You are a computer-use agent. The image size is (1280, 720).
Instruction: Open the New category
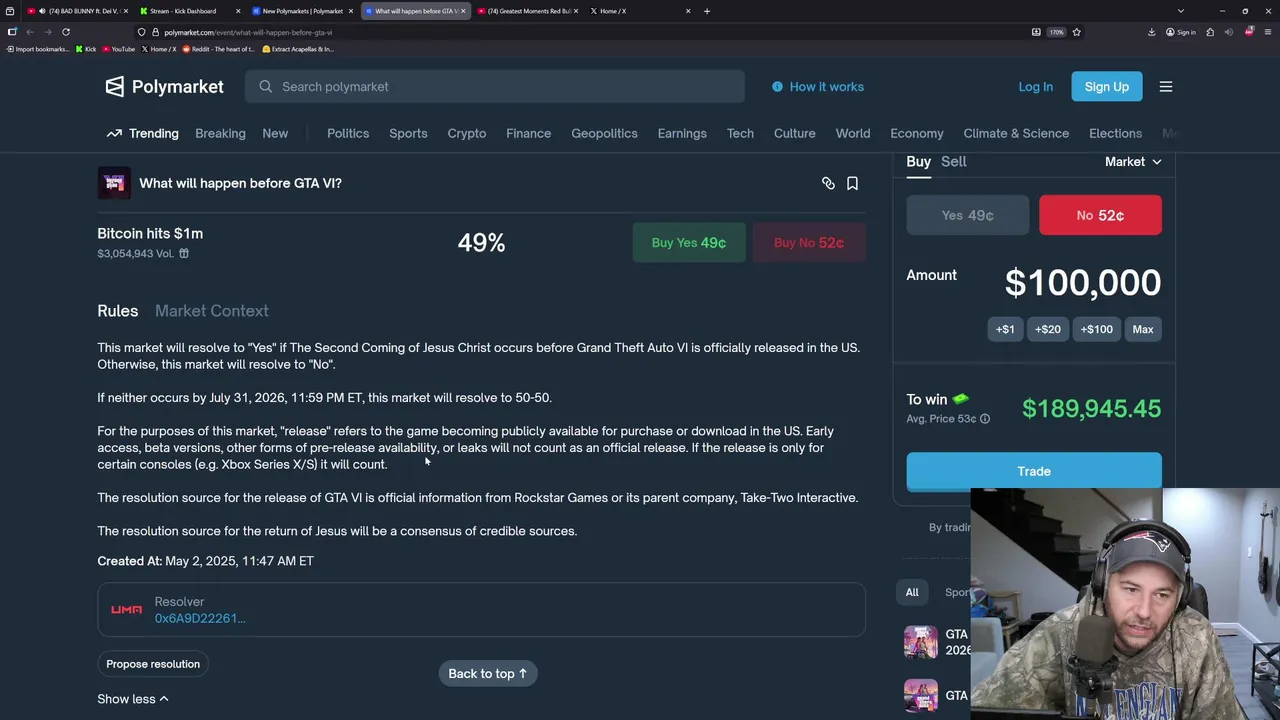point(275,133)
